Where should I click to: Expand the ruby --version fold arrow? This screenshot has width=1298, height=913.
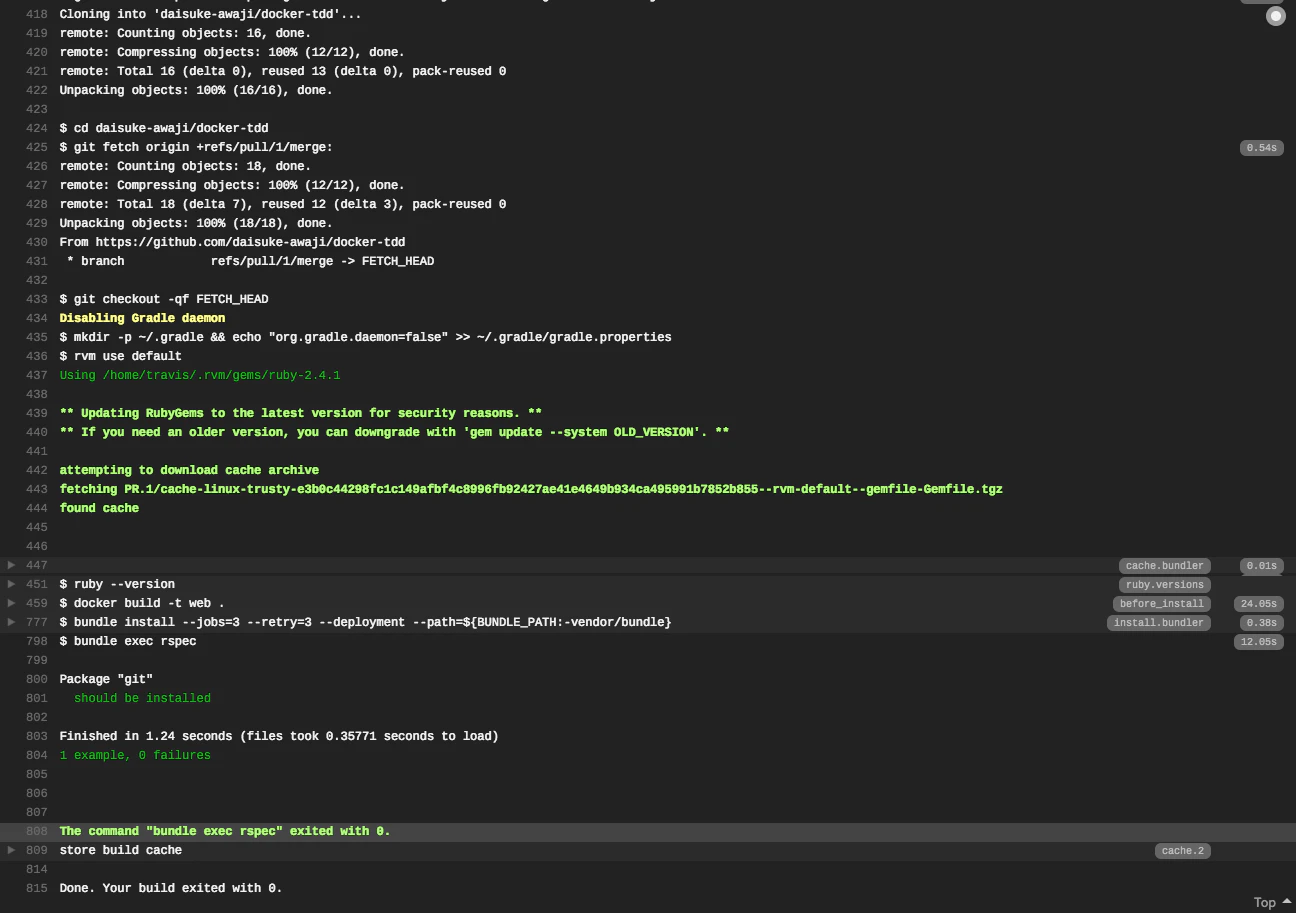(x=11, y=584)
